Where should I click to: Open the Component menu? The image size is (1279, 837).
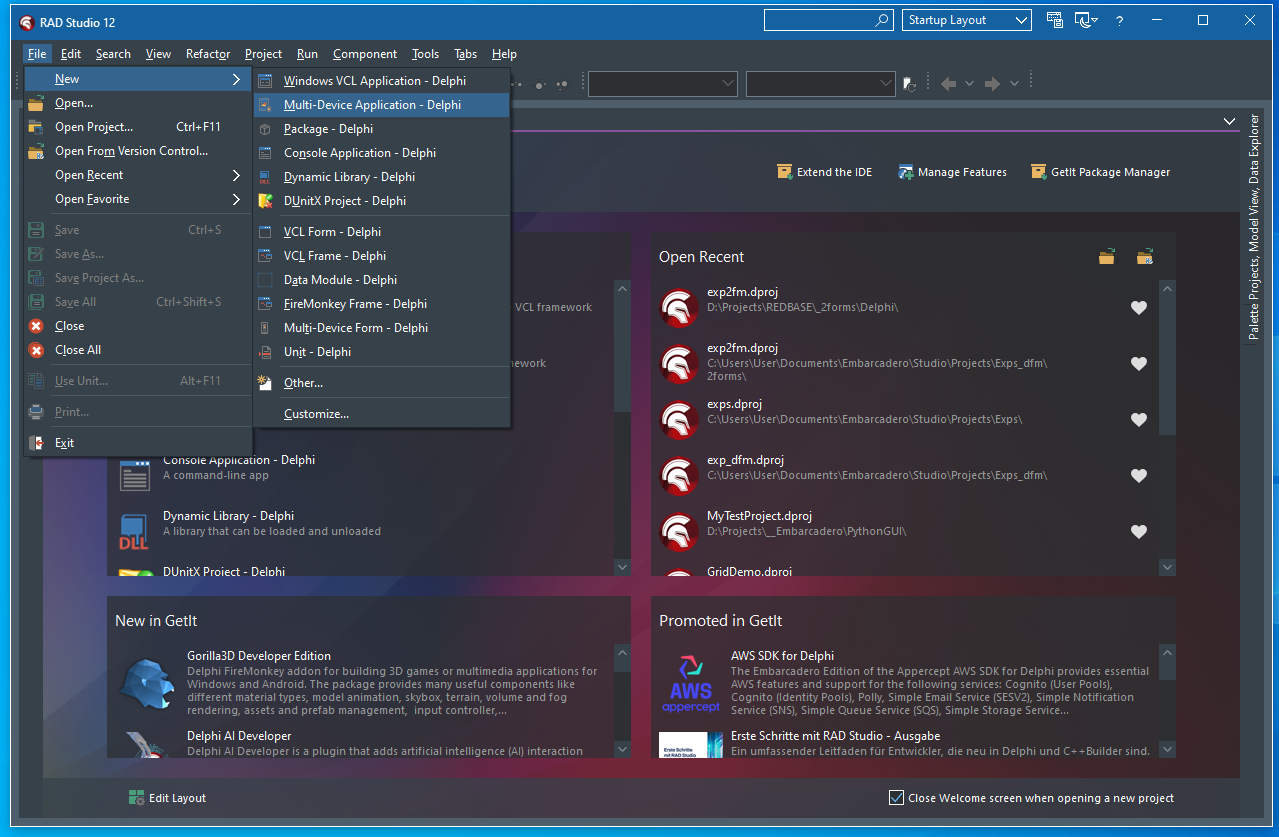(x=365, y=54)
